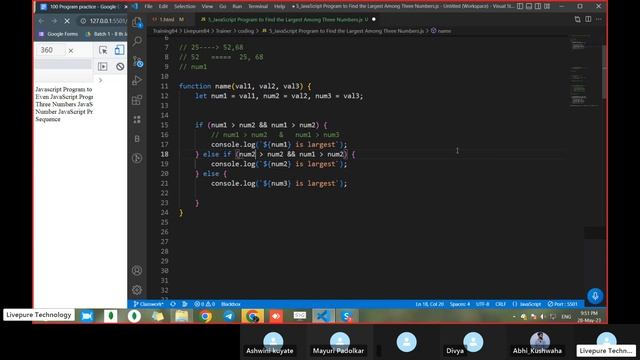The height and width of the screenshot is (360, 640).
Task: Open the Extensions view
Action: pyautogui.click(x=137, y=100)
